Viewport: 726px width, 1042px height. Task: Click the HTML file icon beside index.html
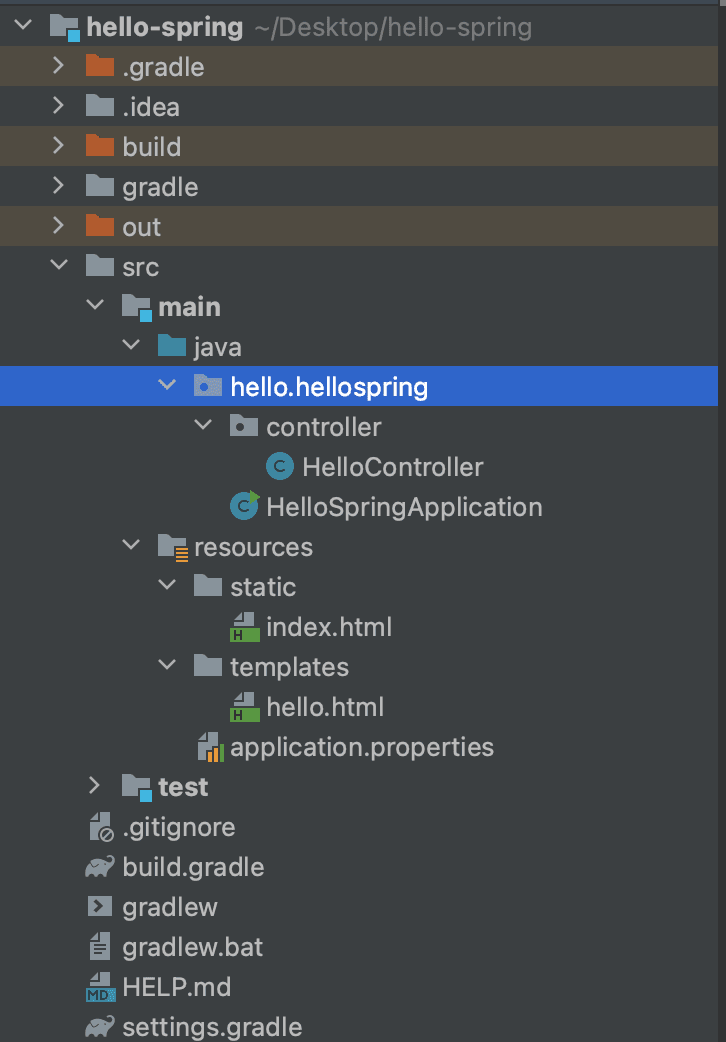pyautogui.click(x=245, y=626)
